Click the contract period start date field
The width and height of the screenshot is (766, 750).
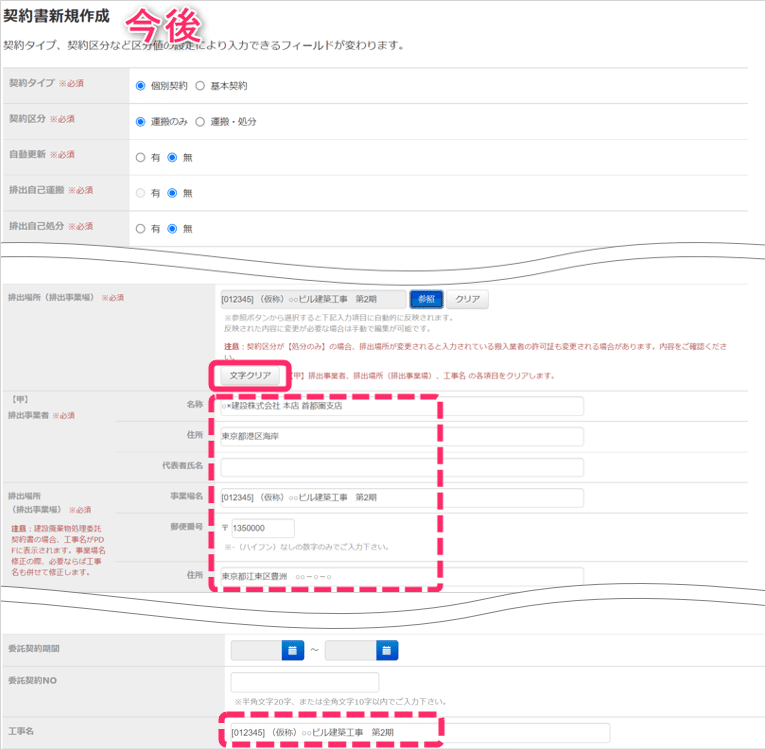[x=256, y=650]
